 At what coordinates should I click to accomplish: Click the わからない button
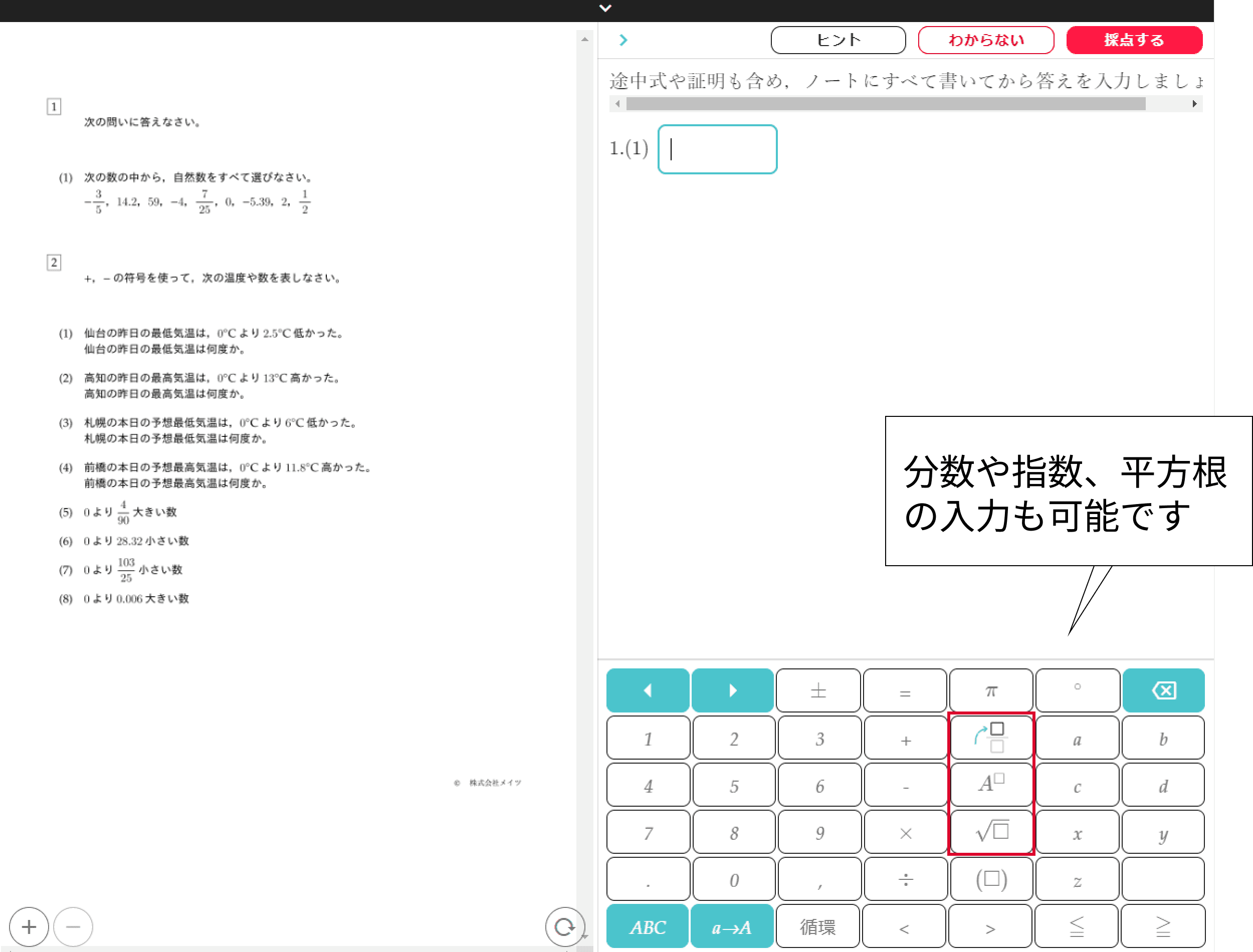(x=985, y=40)
